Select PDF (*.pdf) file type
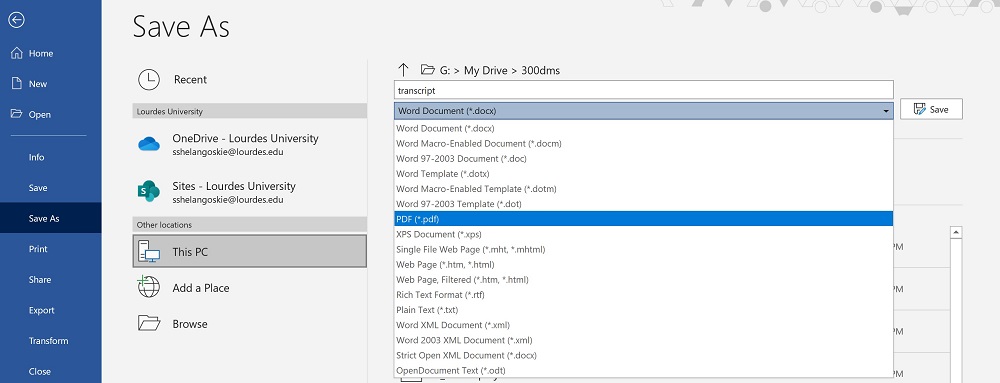1000x383 pixels. click(643, 219)
